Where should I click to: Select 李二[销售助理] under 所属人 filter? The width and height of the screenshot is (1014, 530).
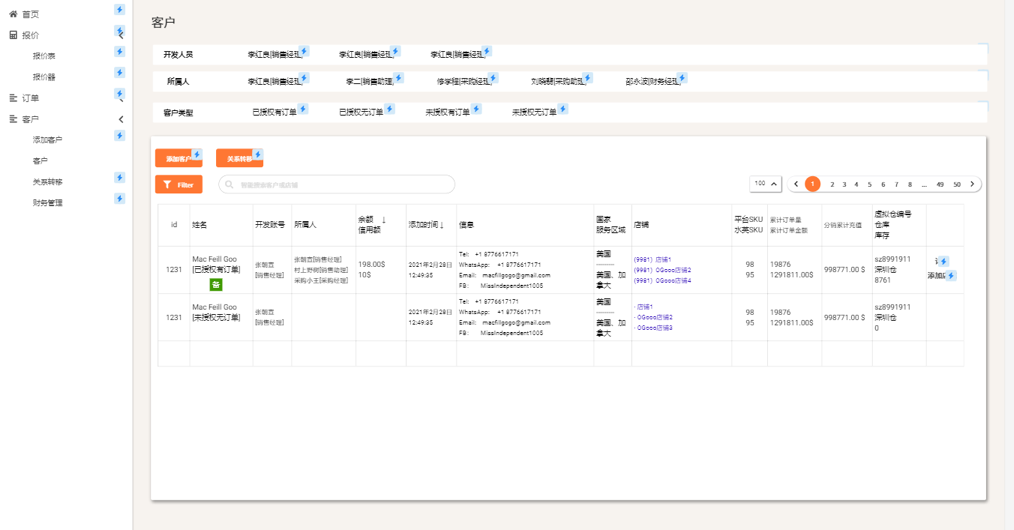click(368, 81)
